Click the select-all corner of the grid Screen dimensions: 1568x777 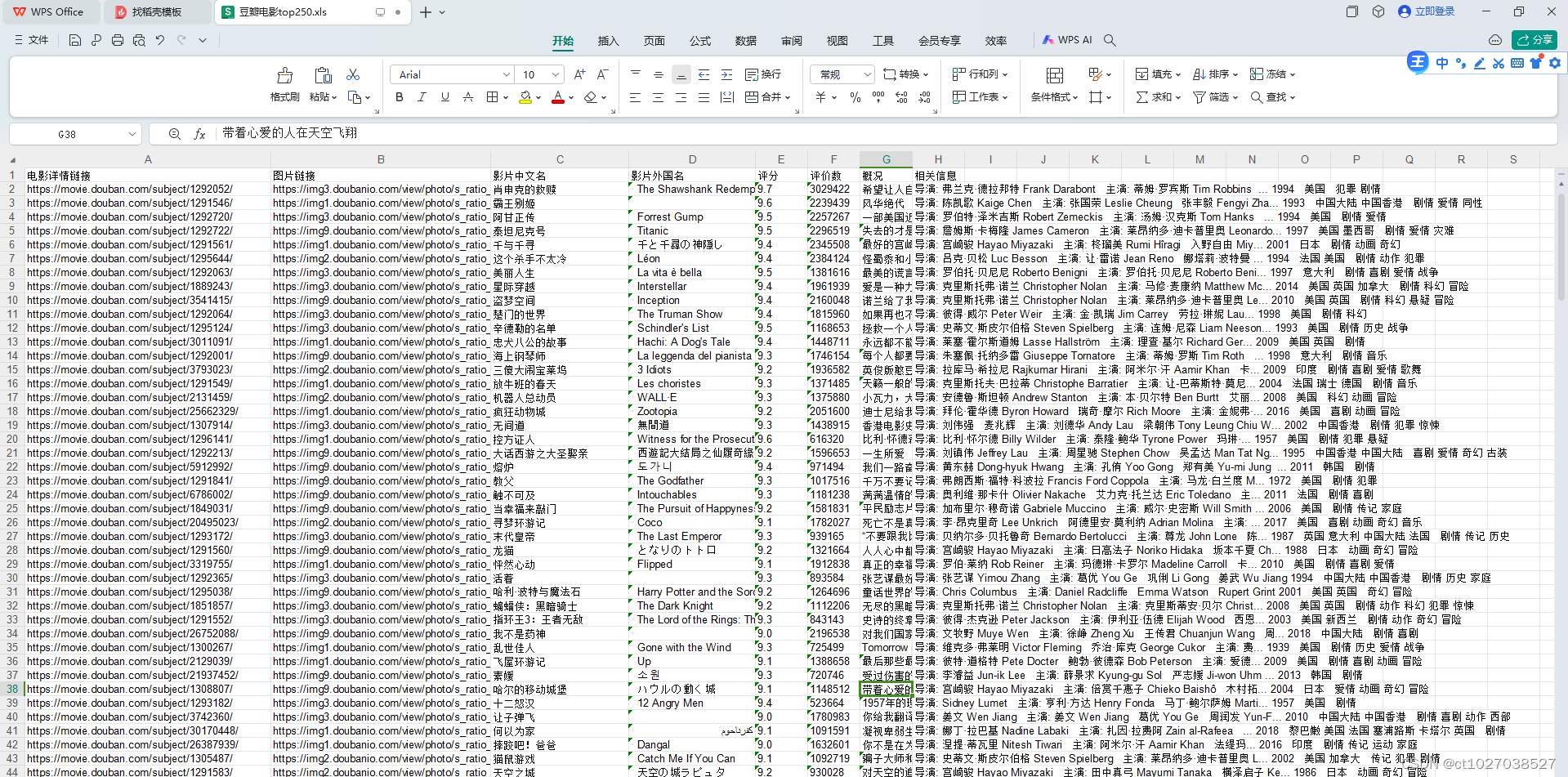click(x=12, y=160)
